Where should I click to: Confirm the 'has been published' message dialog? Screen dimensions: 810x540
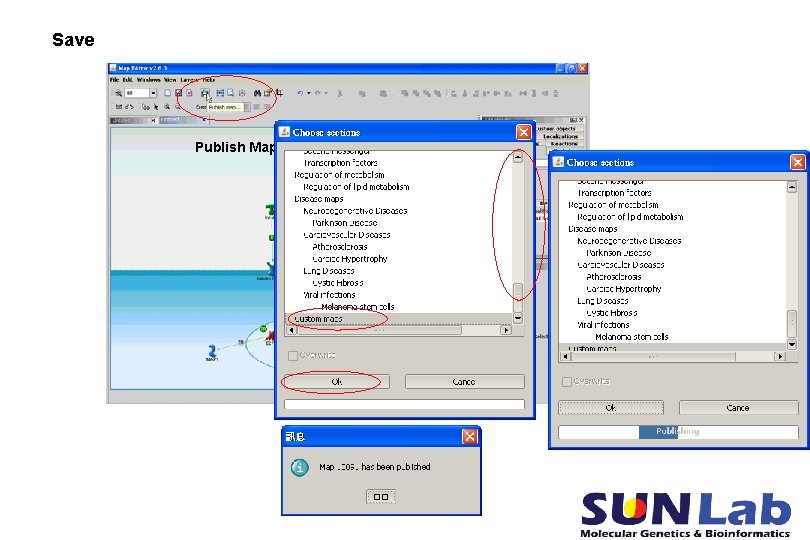coord(381,497)
